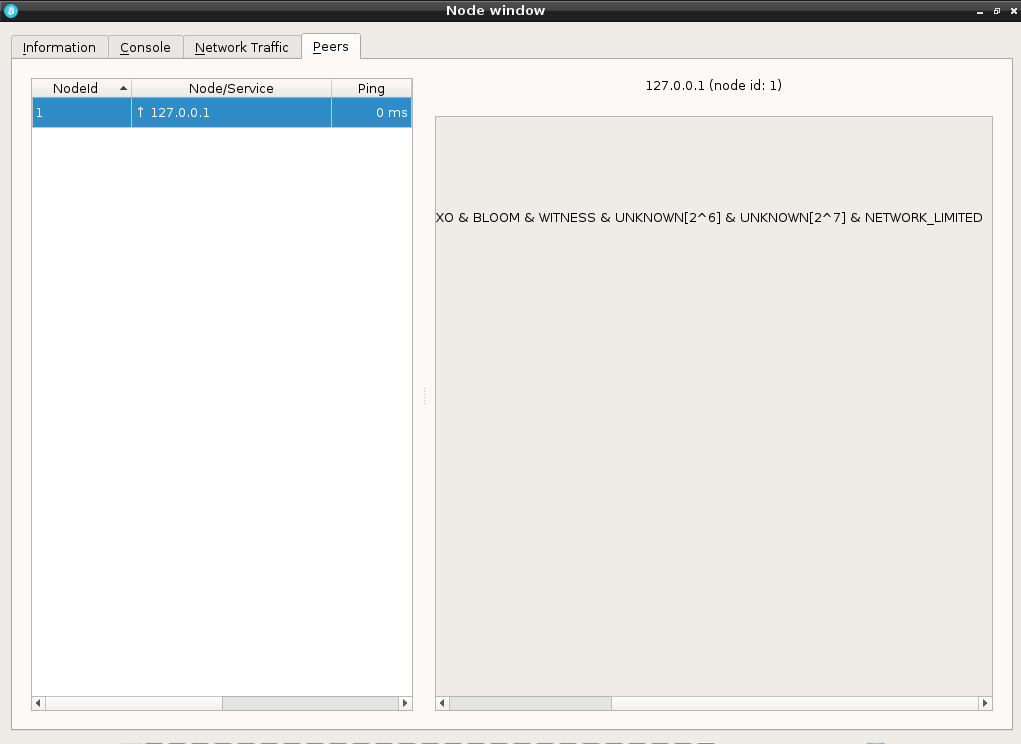This screenshot has height=744, width=1021.
Task: Click the splitter handle between peer list and details
Action: tap(423, 395)
